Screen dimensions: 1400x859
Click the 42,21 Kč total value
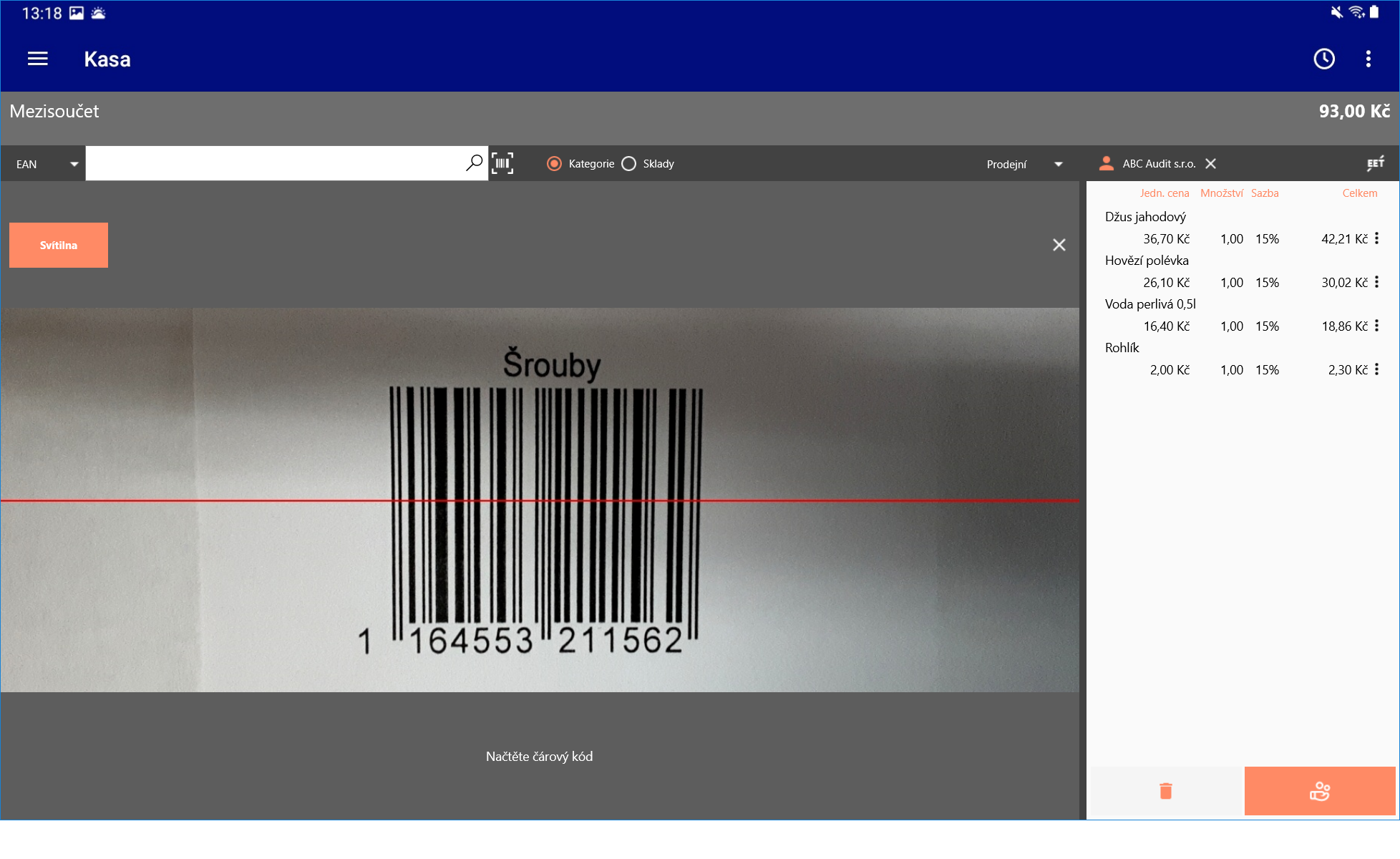click(1344, 239)
